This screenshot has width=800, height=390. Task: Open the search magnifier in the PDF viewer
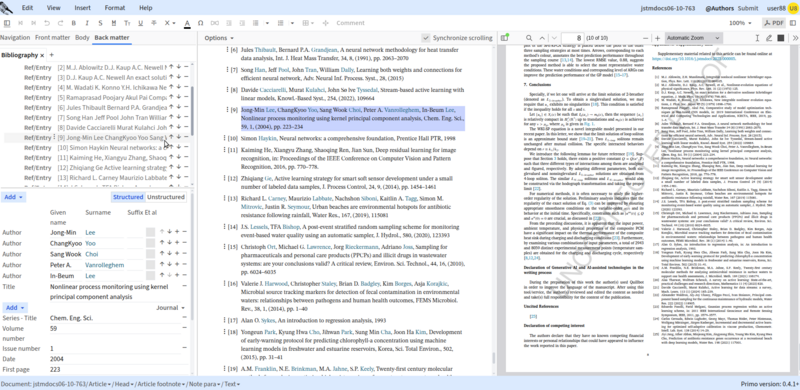[x=529, y=38]
